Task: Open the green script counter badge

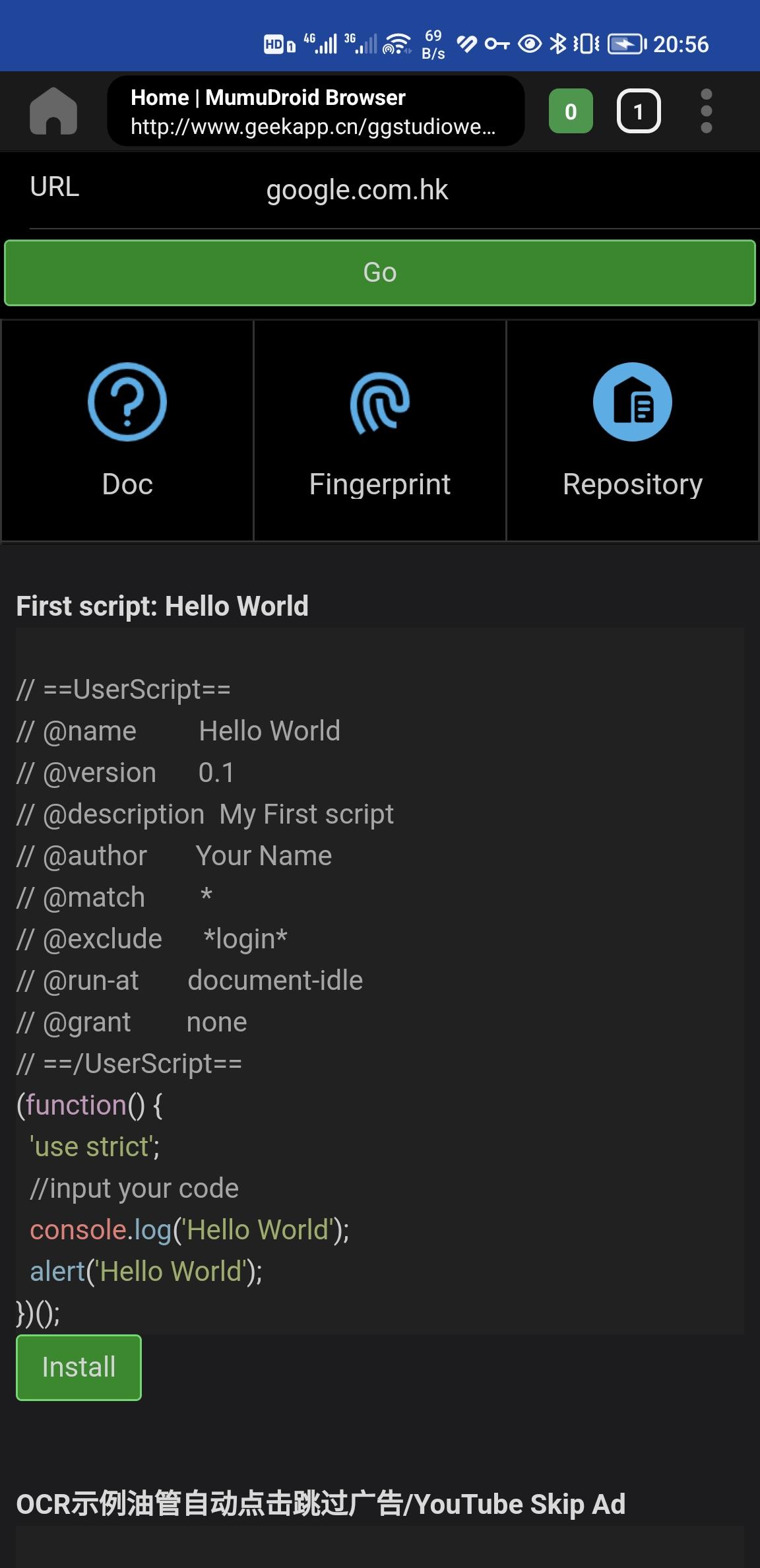Action: pos(571,111)
